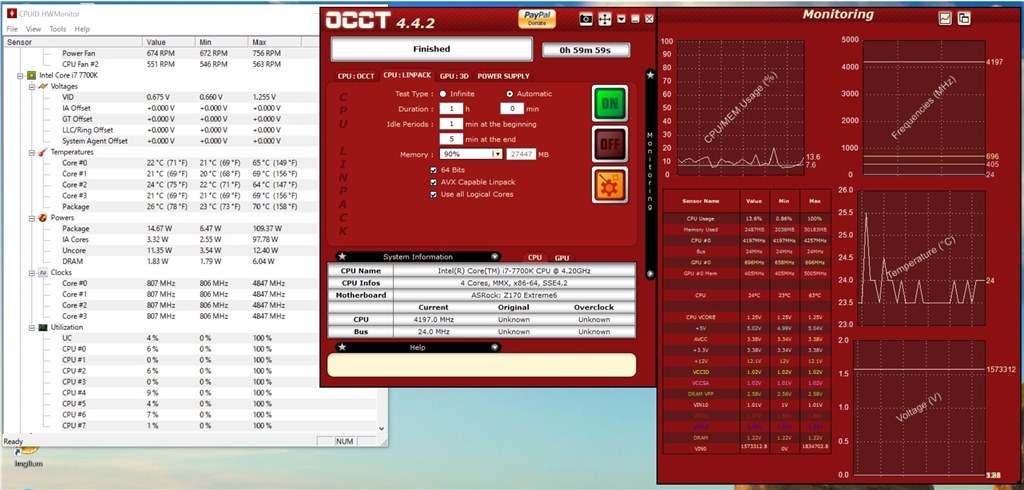The height and width of the screenshot is (490, 1024).
Task: Stop the test with the OFF button
Action: click(610, 144)
